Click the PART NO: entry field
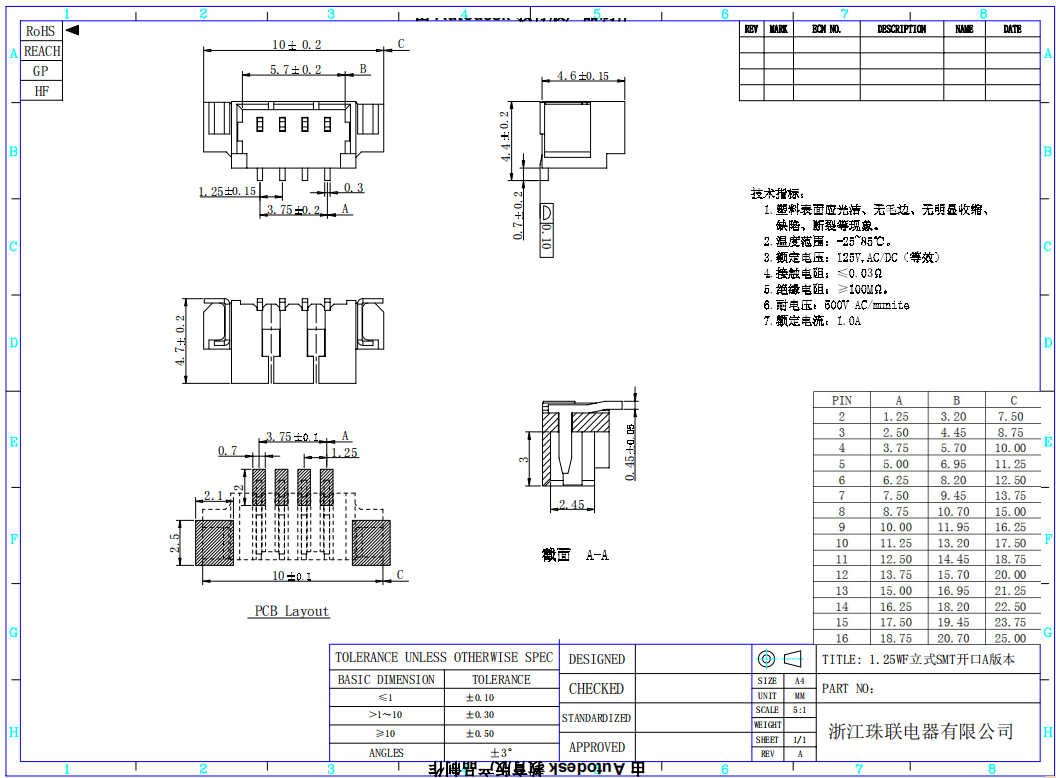This screenshot has width=1056, height=778. click(928, 689)
